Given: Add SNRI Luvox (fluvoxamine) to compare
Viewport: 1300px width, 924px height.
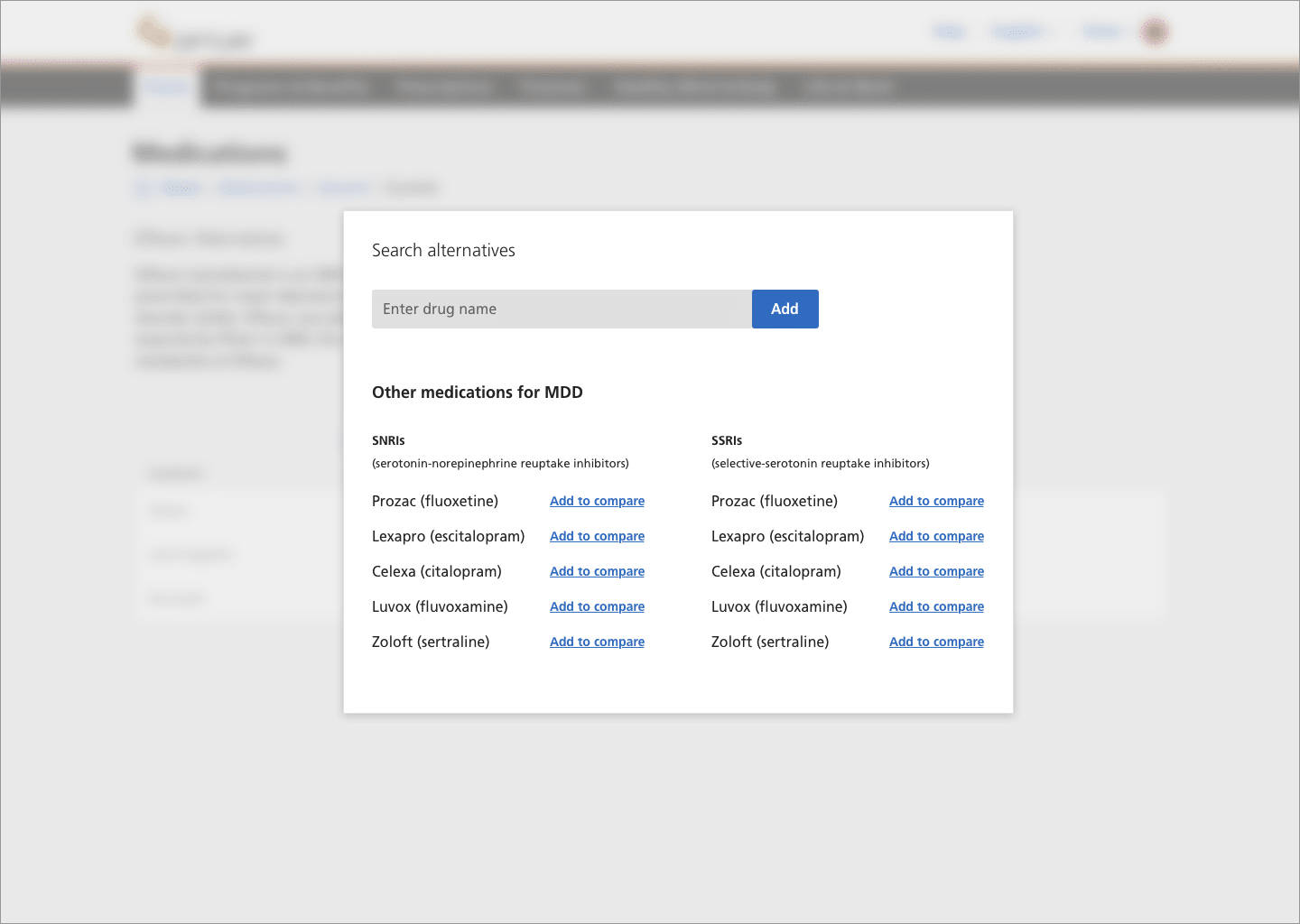Looking at the screenshot, I should (597, 606).
